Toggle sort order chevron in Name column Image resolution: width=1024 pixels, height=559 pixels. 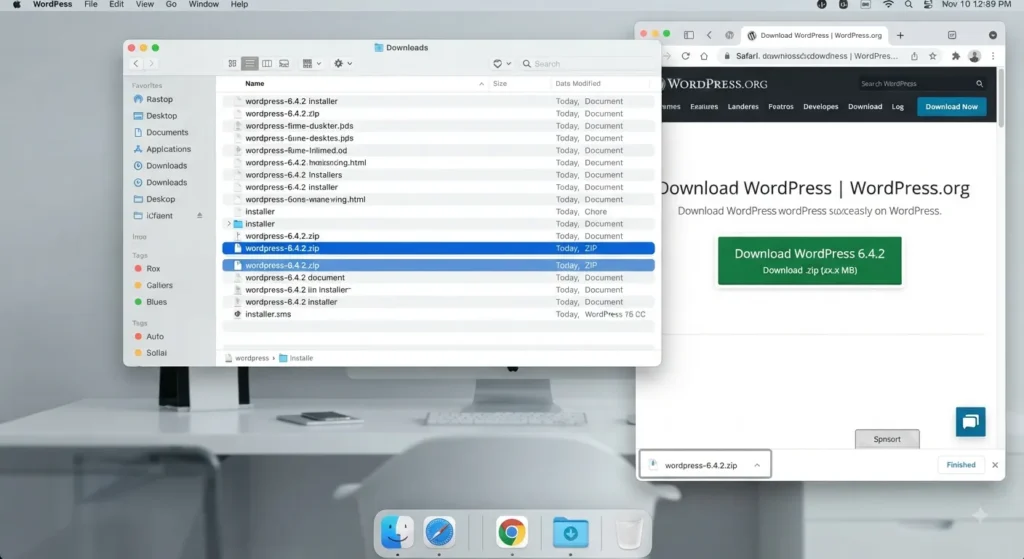pos(481,84)
